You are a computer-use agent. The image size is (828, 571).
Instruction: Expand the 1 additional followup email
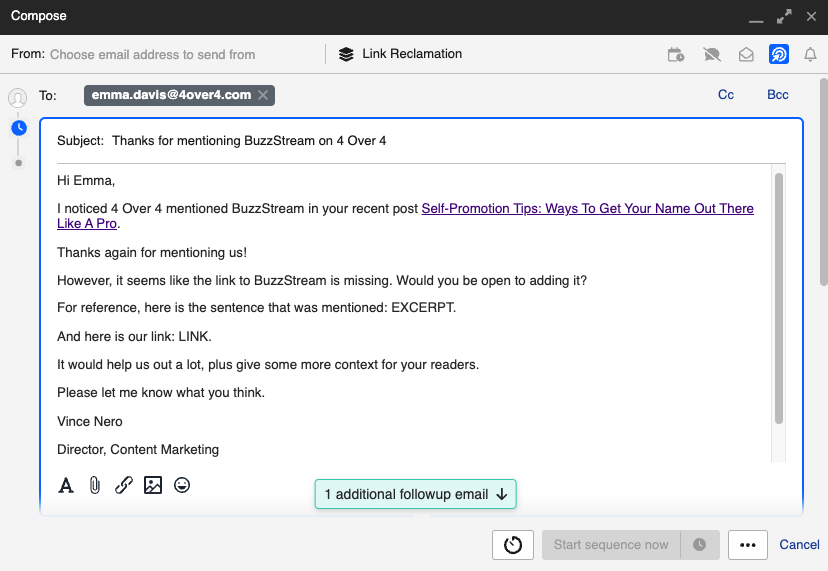tap(416, 494)
